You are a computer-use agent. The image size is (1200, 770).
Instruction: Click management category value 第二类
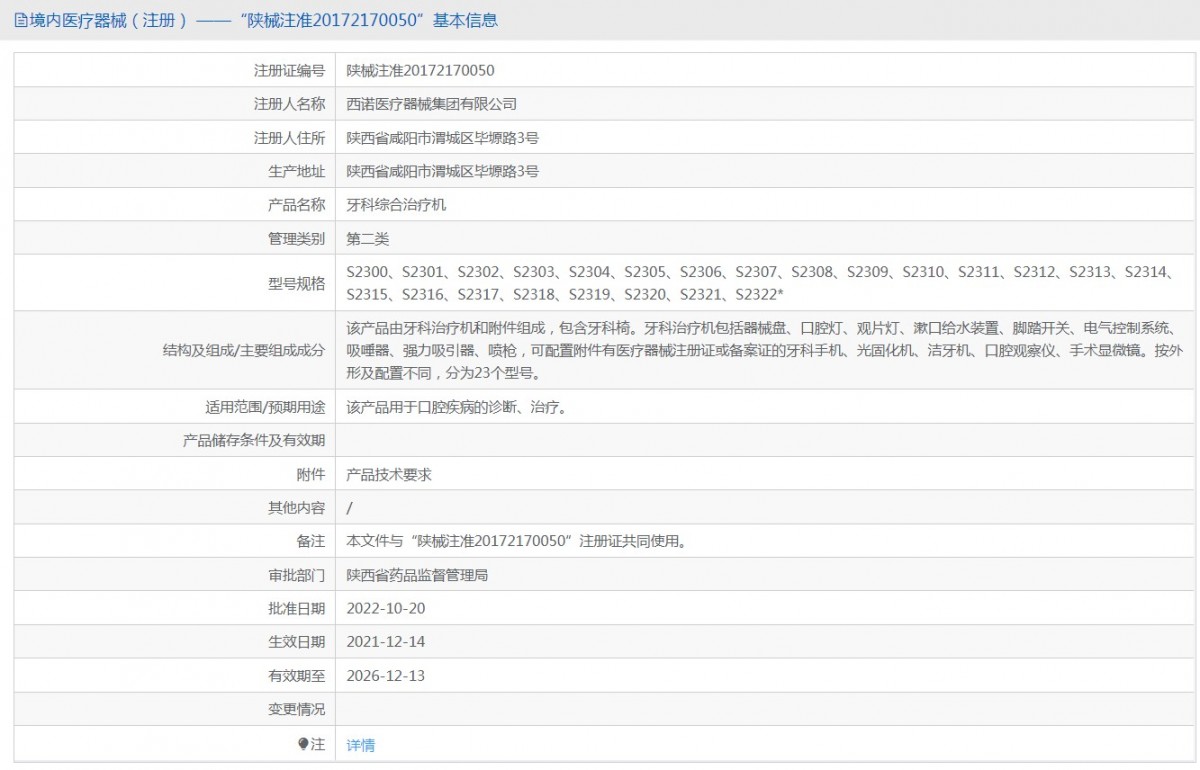point(367,239)
